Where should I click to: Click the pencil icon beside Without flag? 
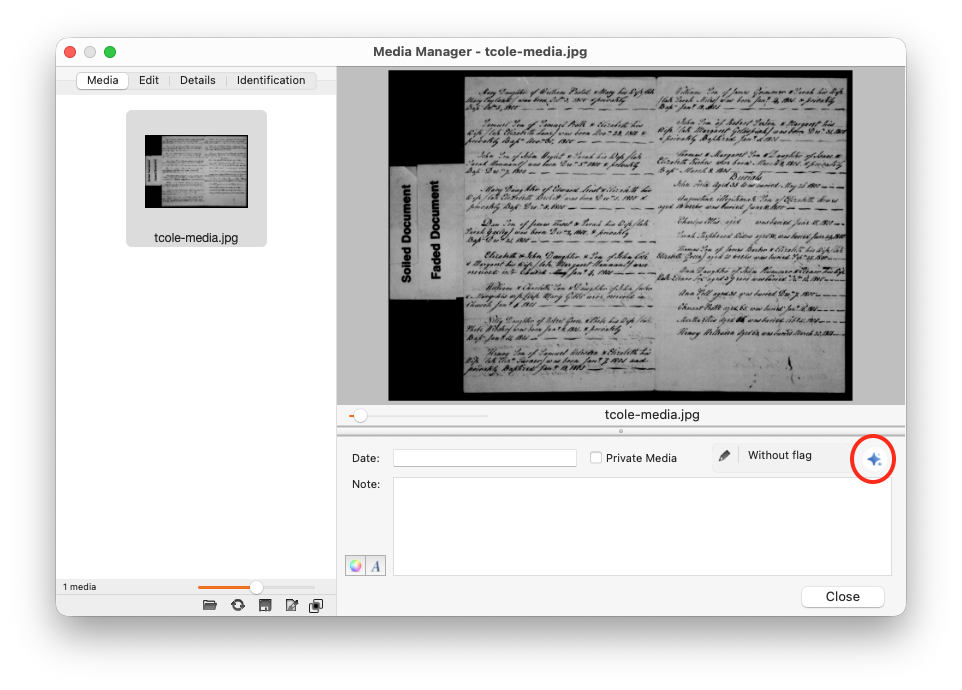pyautogui.click(x=725, y=456)
